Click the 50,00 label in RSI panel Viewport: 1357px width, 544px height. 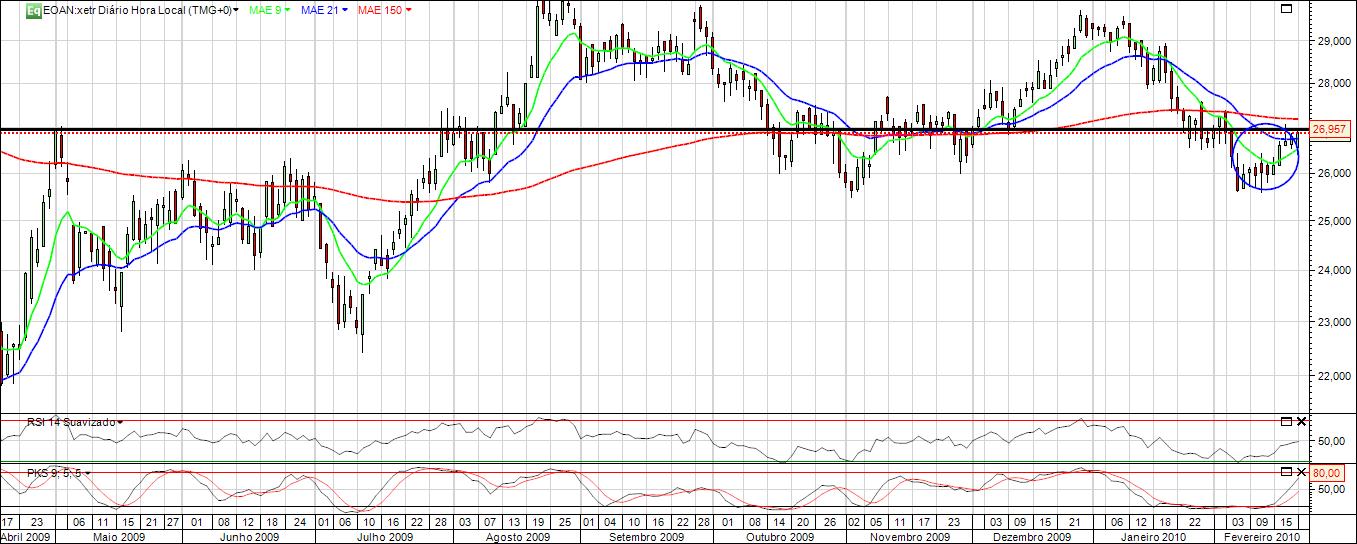coord(1329,440)
